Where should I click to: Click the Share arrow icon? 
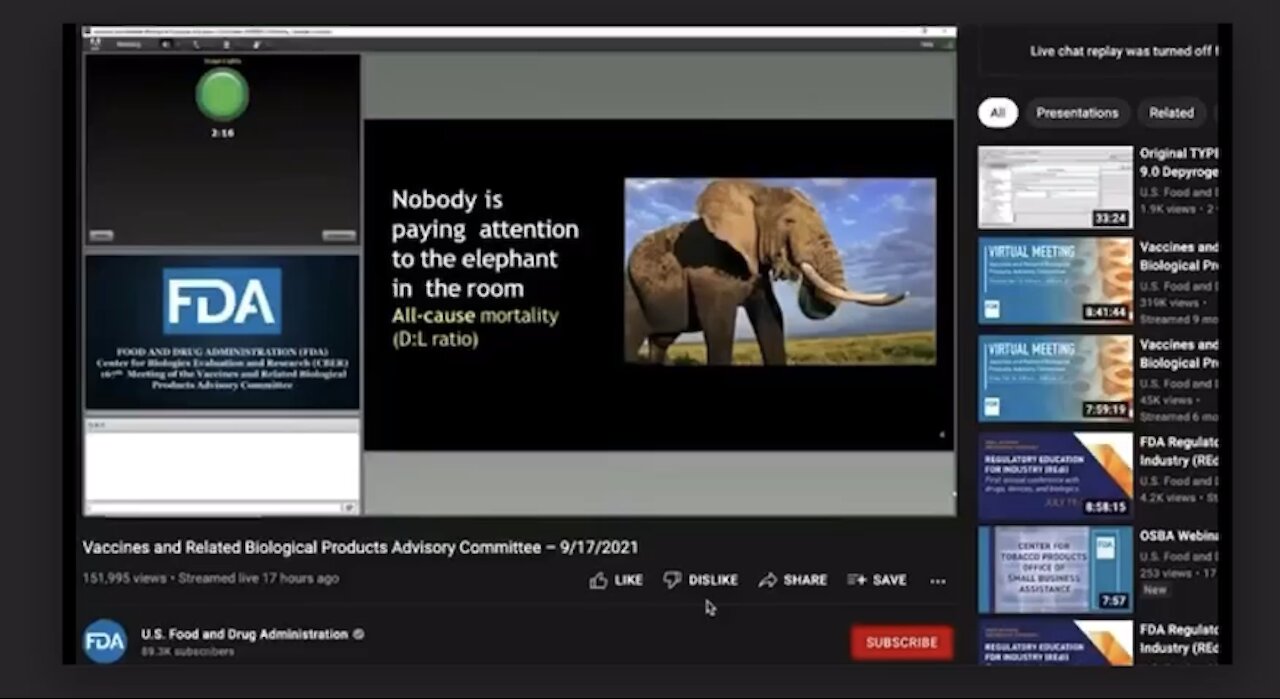[767, 580]
